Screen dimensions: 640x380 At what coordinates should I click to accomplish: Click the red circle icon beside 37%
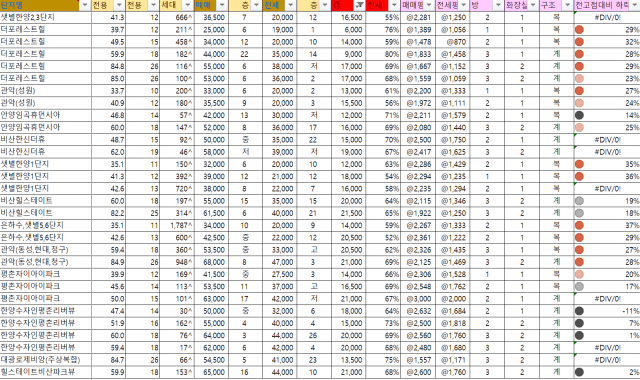(x=579, y=225)
